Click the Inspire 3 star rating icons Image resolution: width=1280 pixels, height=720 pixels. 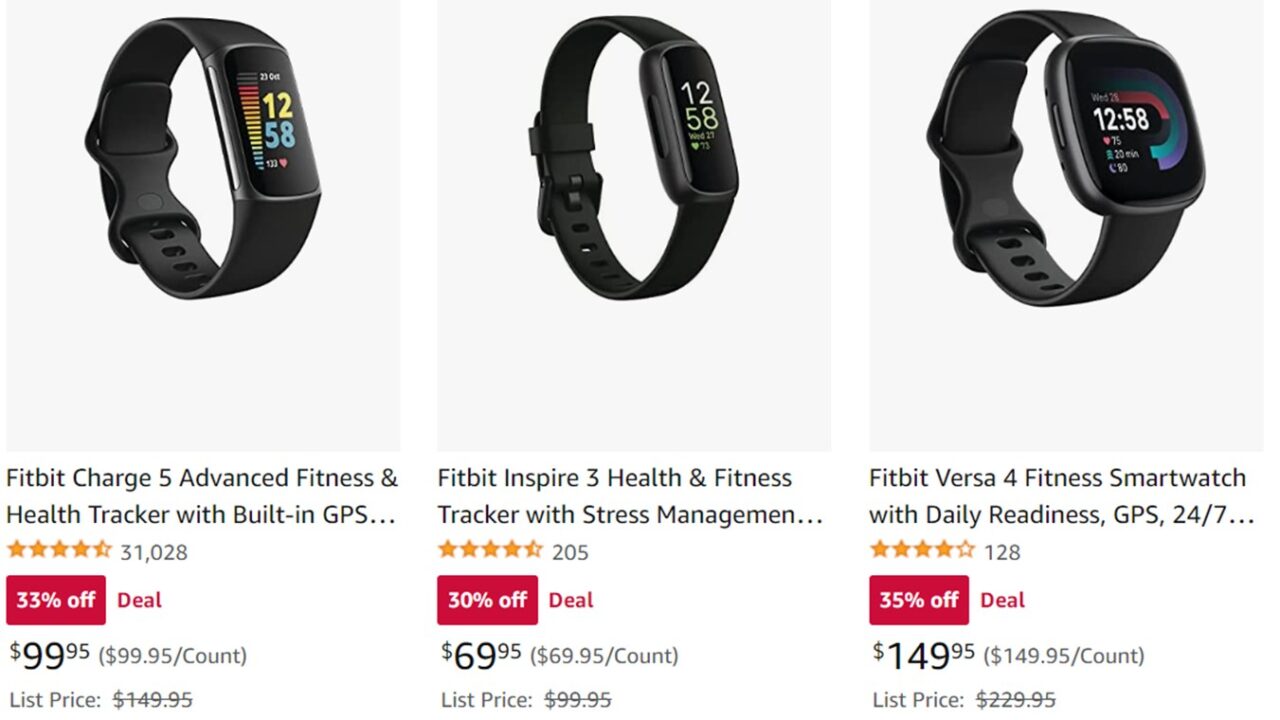coord(490,550)
